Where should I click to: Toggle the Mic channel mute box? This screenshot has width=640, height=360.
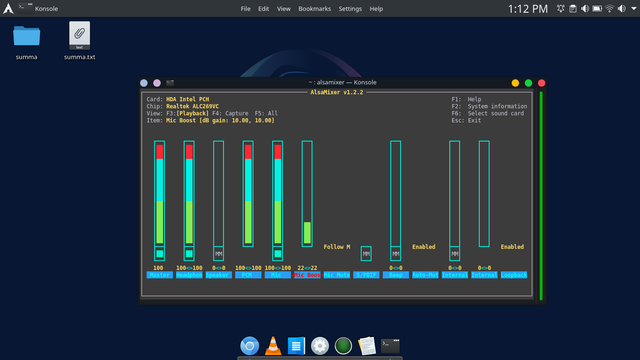coord(278,254)
